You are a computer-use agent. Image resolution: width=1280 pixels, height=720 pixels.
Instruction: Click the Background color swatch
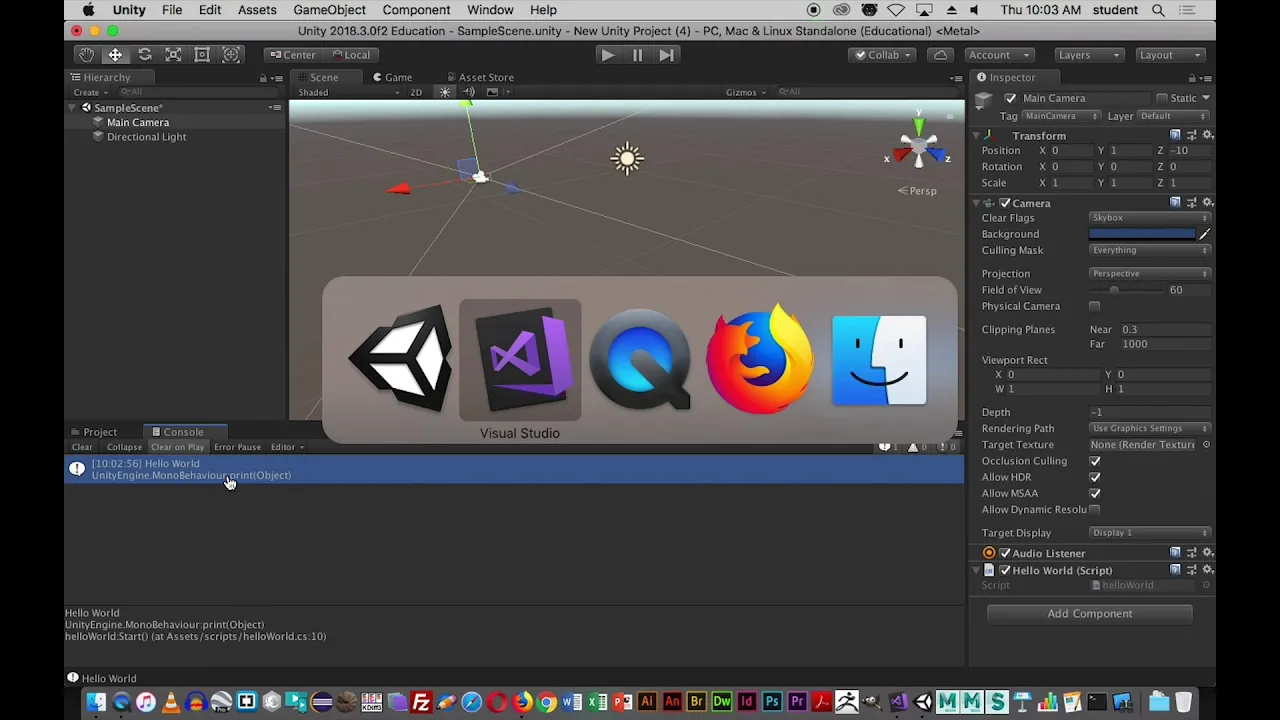pyautogui.click(x=1142, y=234)
